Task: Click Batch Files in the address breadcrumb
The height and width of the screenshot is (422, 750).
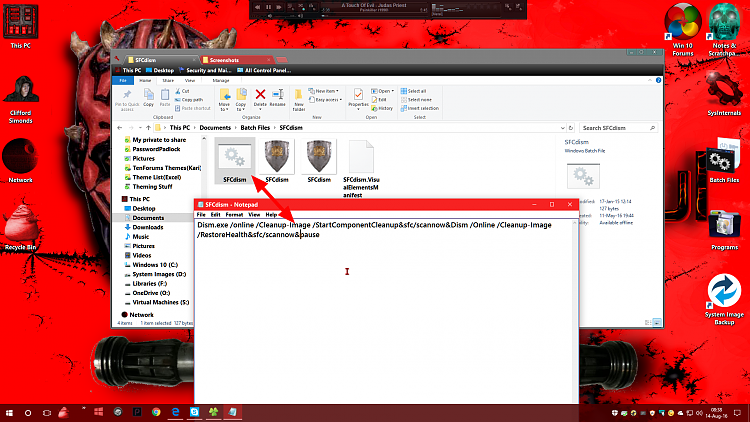Action: click(255, 128)
